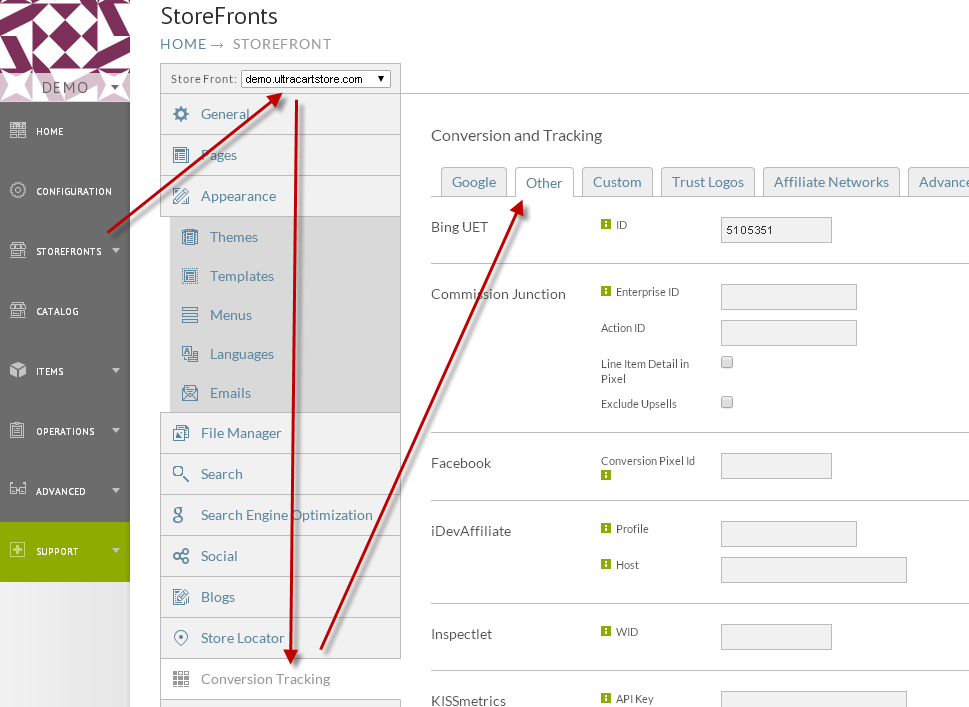Click the Commission Junction Enterprise ID field

[x=789, y=297]
